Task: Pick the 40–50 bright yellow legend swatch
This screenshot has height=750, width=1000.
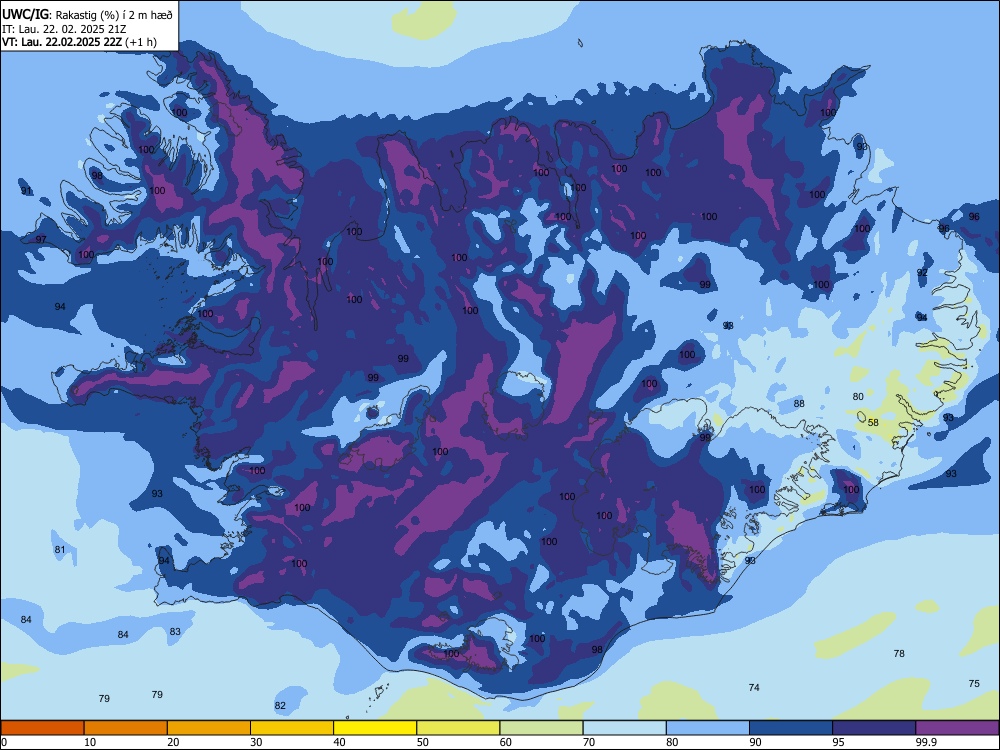Action: point(375,728)
